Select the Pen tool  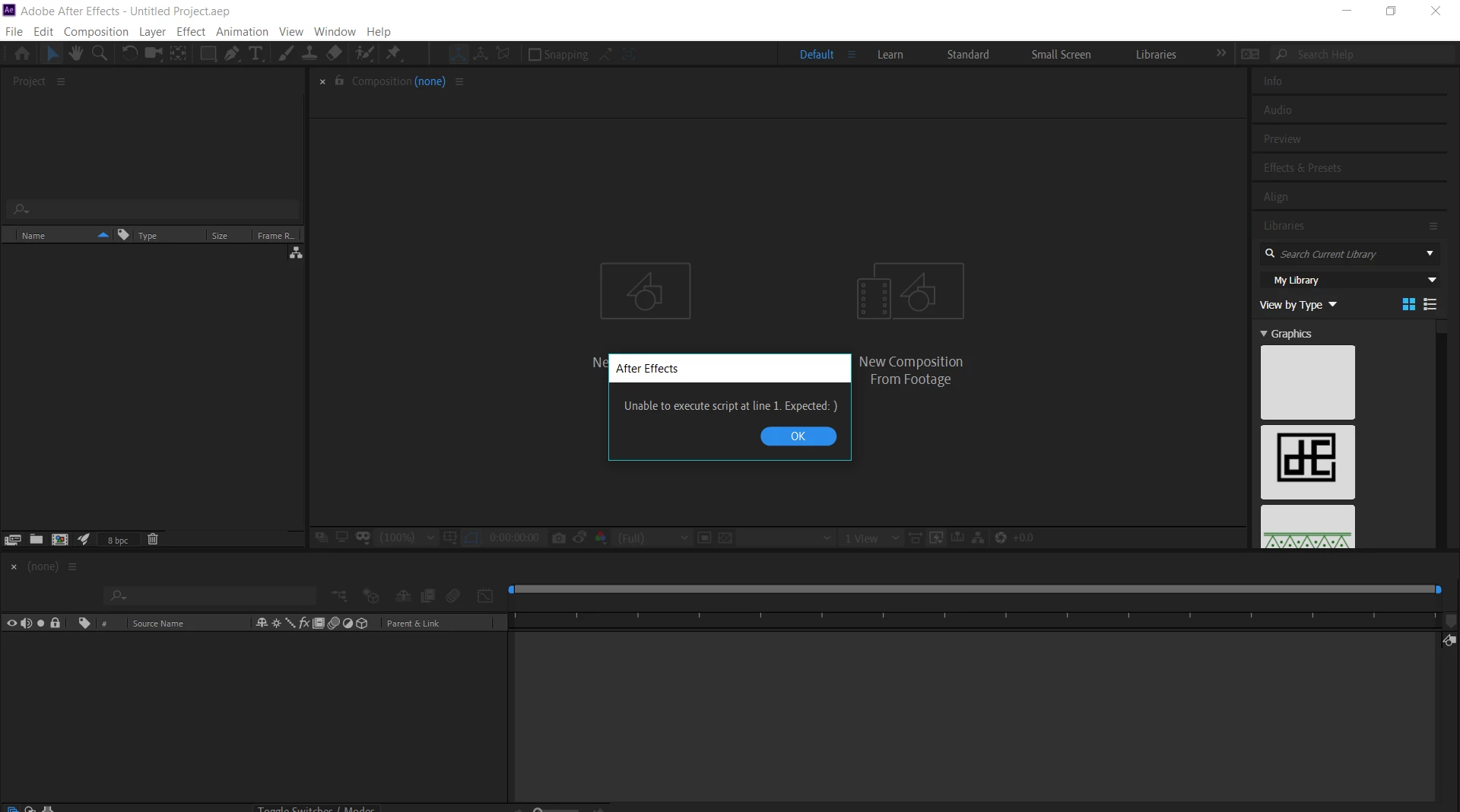(x=232, y=53)
